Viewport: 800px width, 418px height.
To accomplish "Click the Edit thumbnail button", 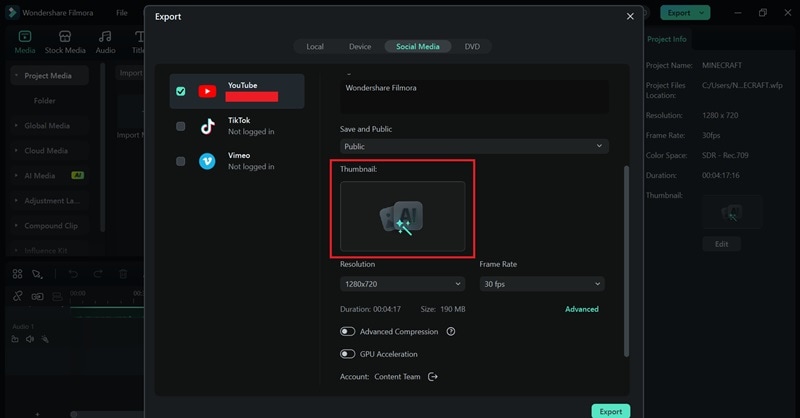I will [721, 244].
